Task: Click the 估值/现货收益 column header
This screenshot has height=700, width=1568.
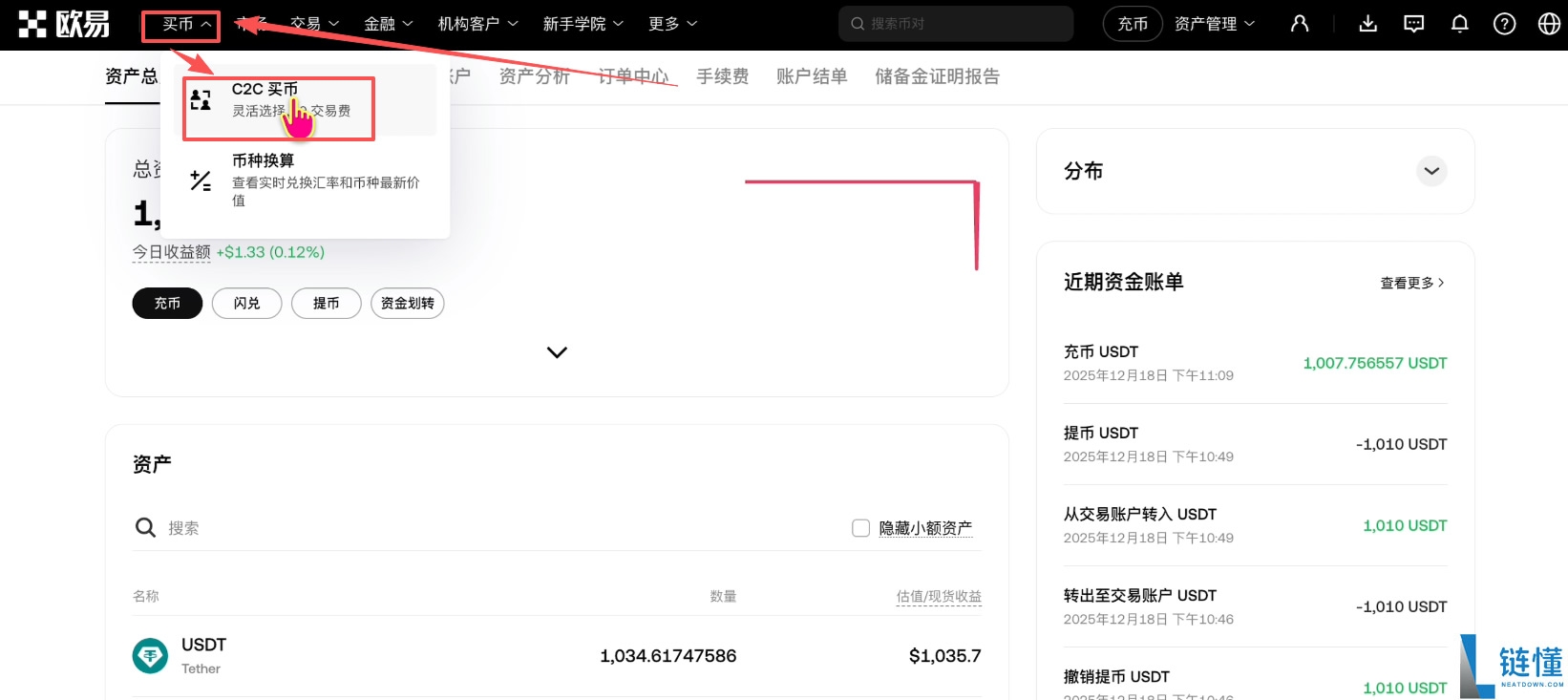Action: pyautogui.click(x=939, y=596)
